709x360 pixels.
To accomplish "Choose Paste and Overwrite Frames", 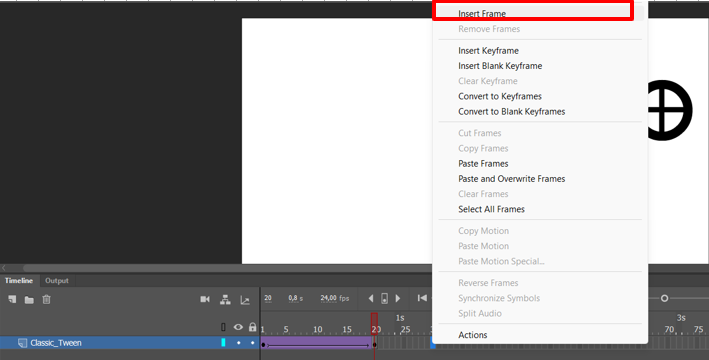I will [512, 179].
